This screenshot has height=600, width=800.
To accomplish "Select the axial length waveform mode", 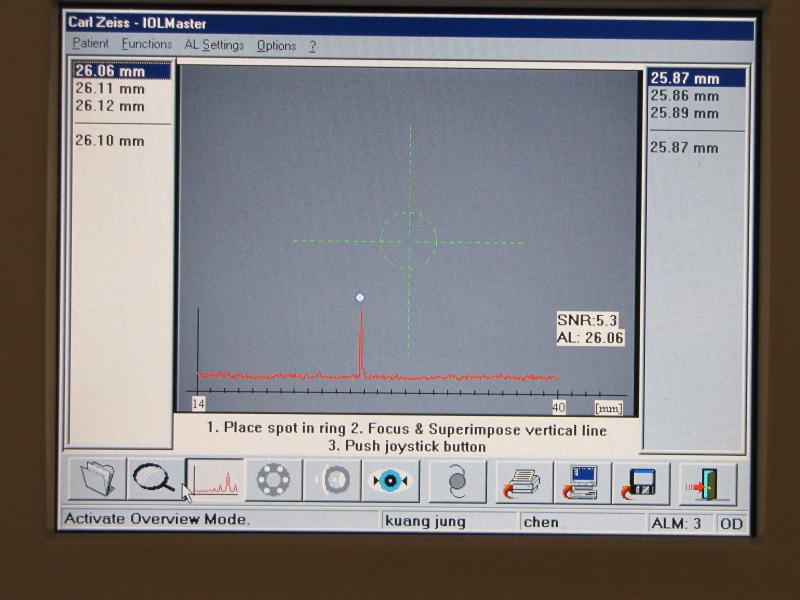I will point(215,481).
